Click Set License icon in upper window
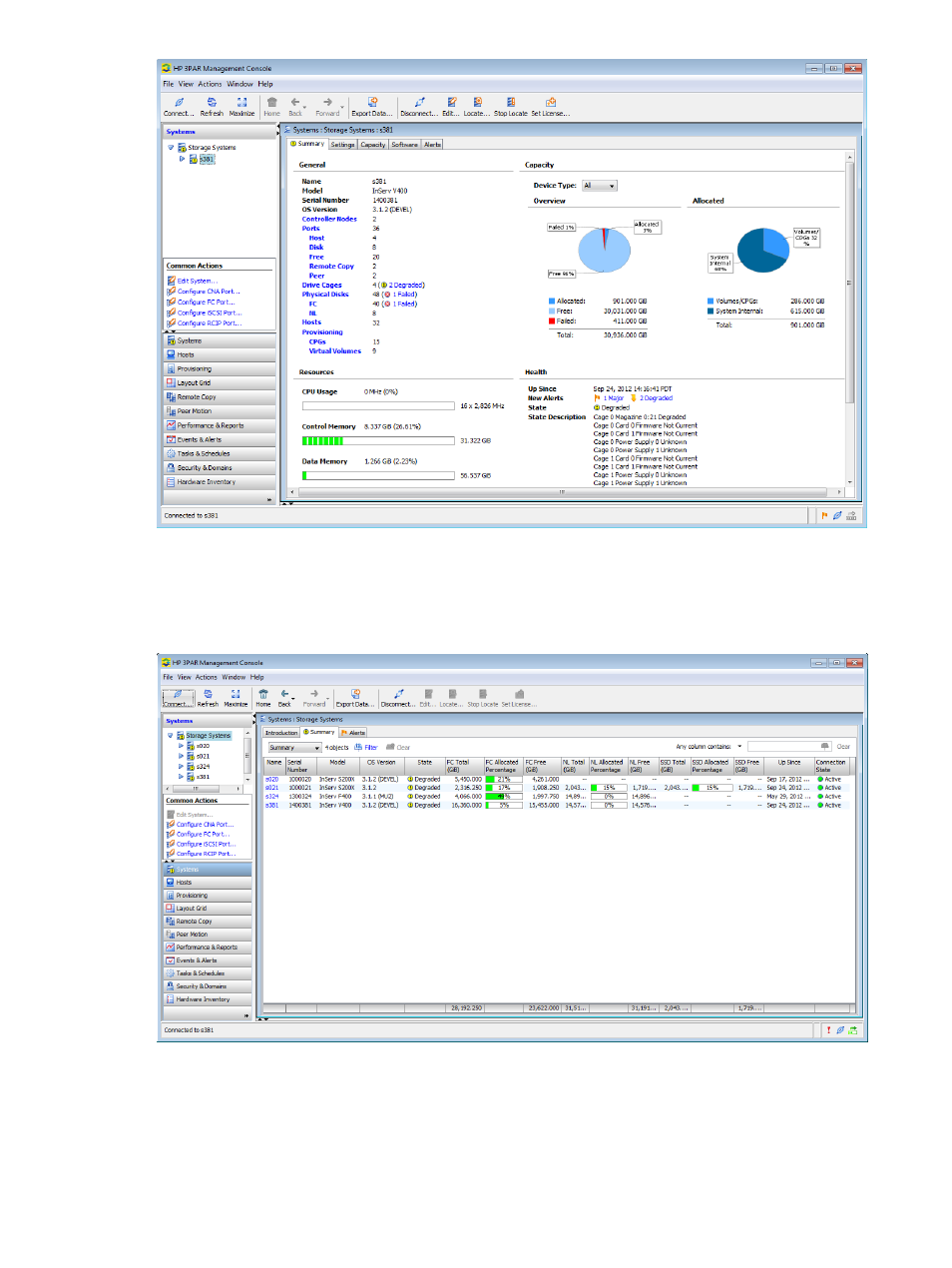 click(551, 102)
